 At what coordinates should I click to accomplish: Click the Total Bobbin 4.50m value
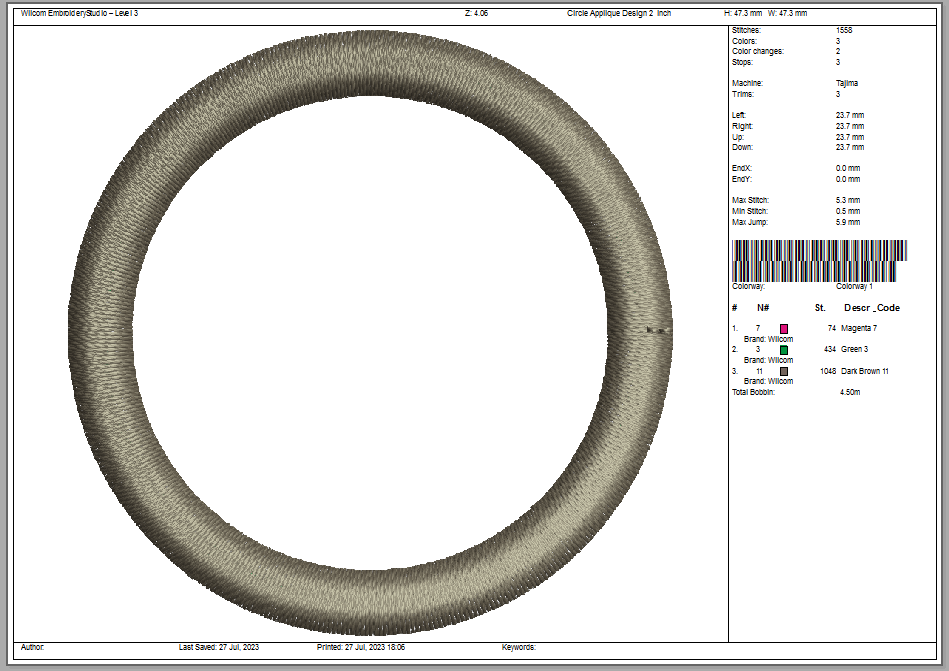pos(849,392)
